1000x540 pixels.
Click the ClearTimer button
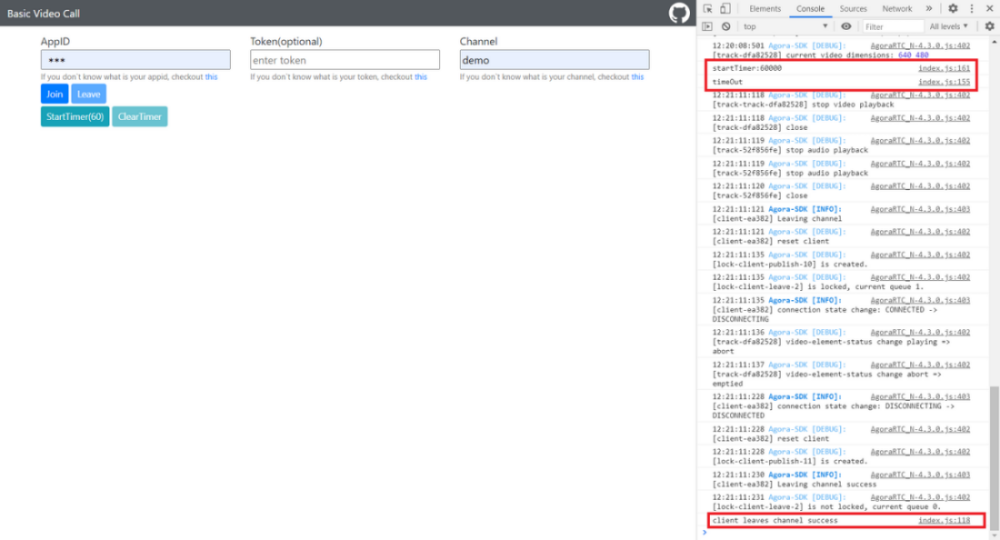click(140, 117)
